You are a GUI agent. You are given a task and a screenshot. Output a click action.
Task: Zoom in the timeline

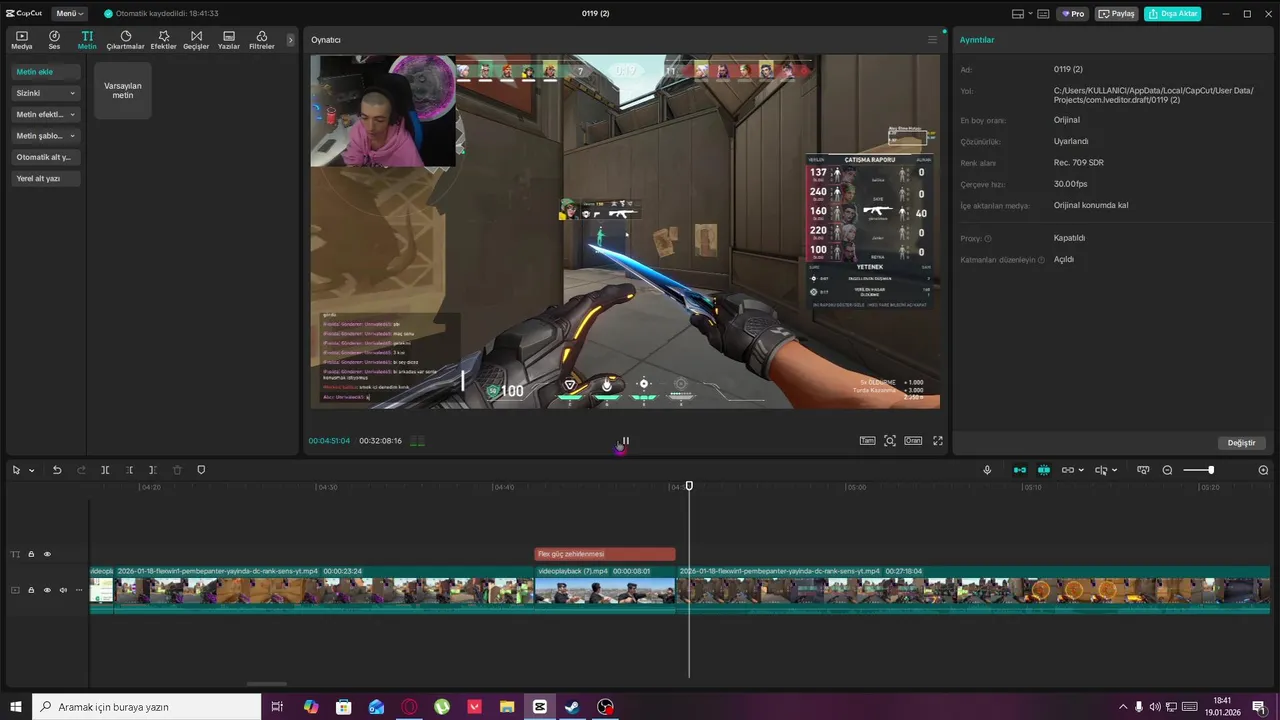pos(1263,470)
